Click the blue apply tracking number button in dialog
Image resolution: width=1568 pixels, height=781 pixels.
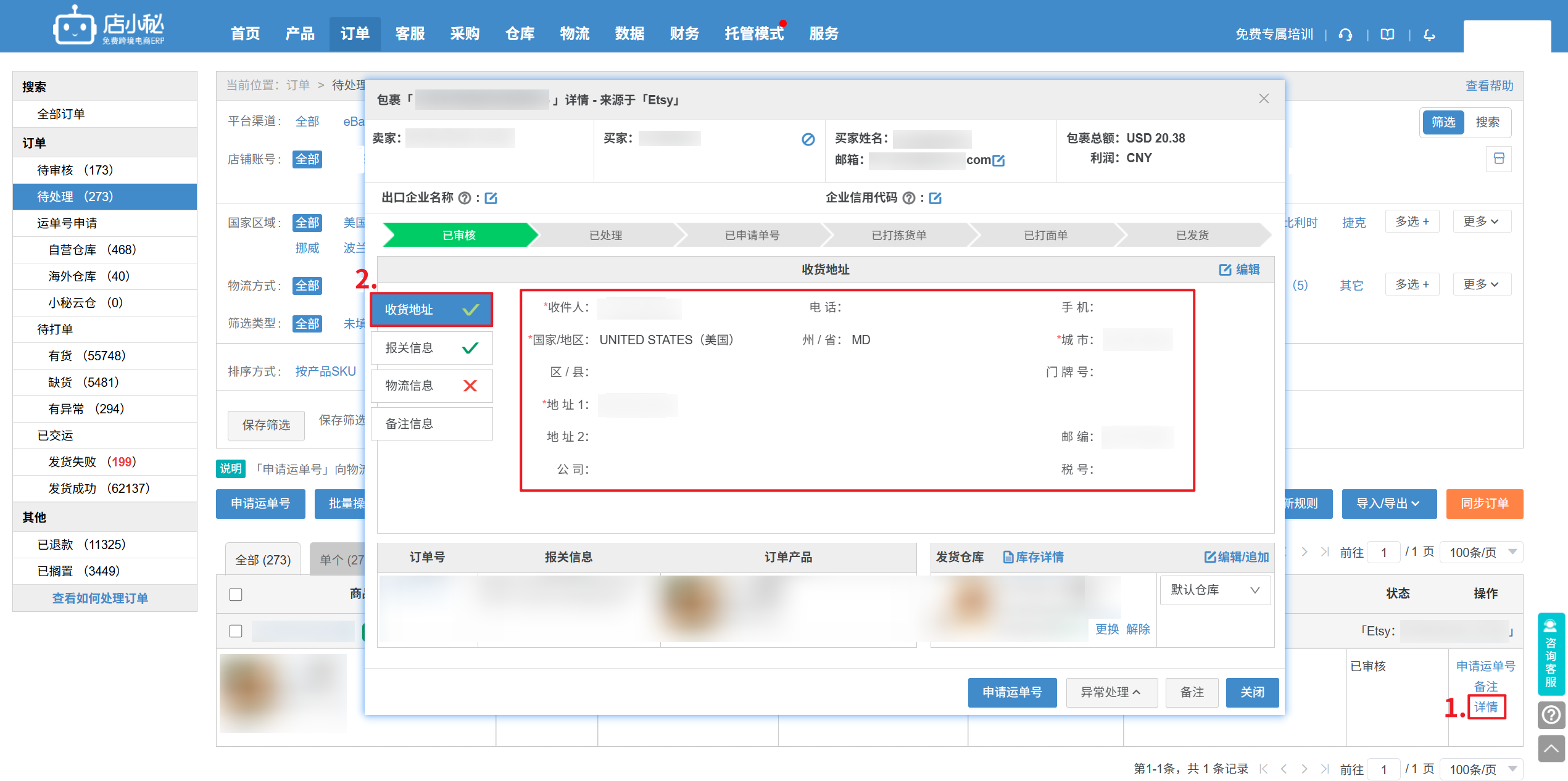coord(1011,692)
